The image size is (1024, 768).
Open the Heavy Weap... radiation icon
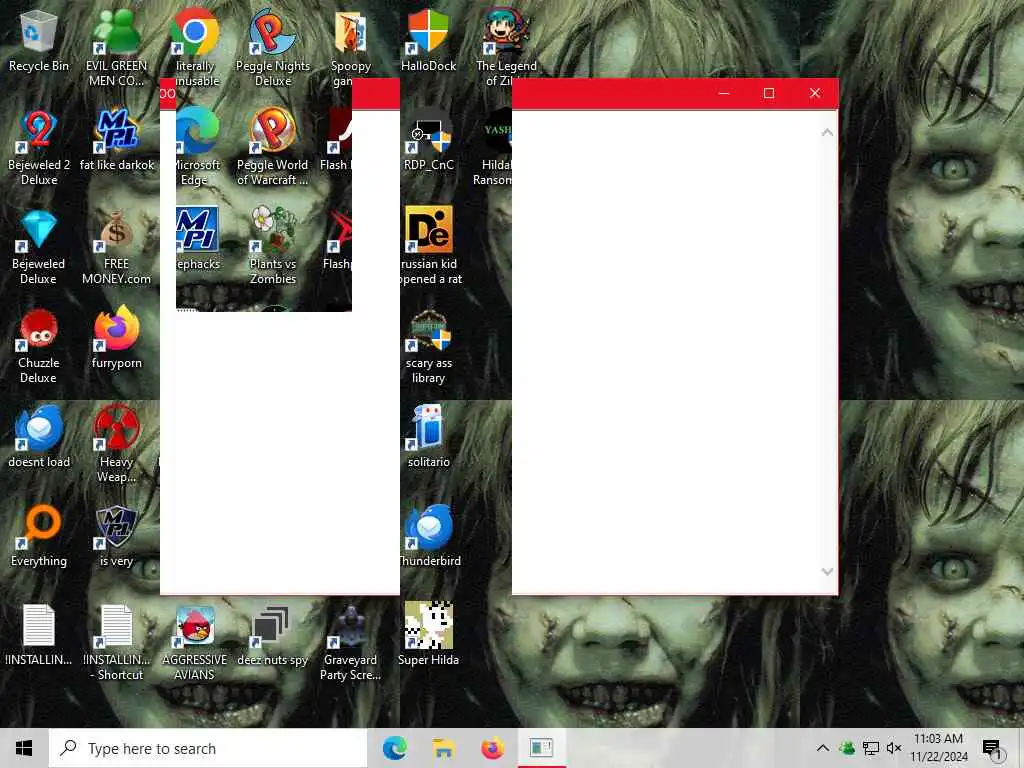pyautogui.click(x=116, y=445)
